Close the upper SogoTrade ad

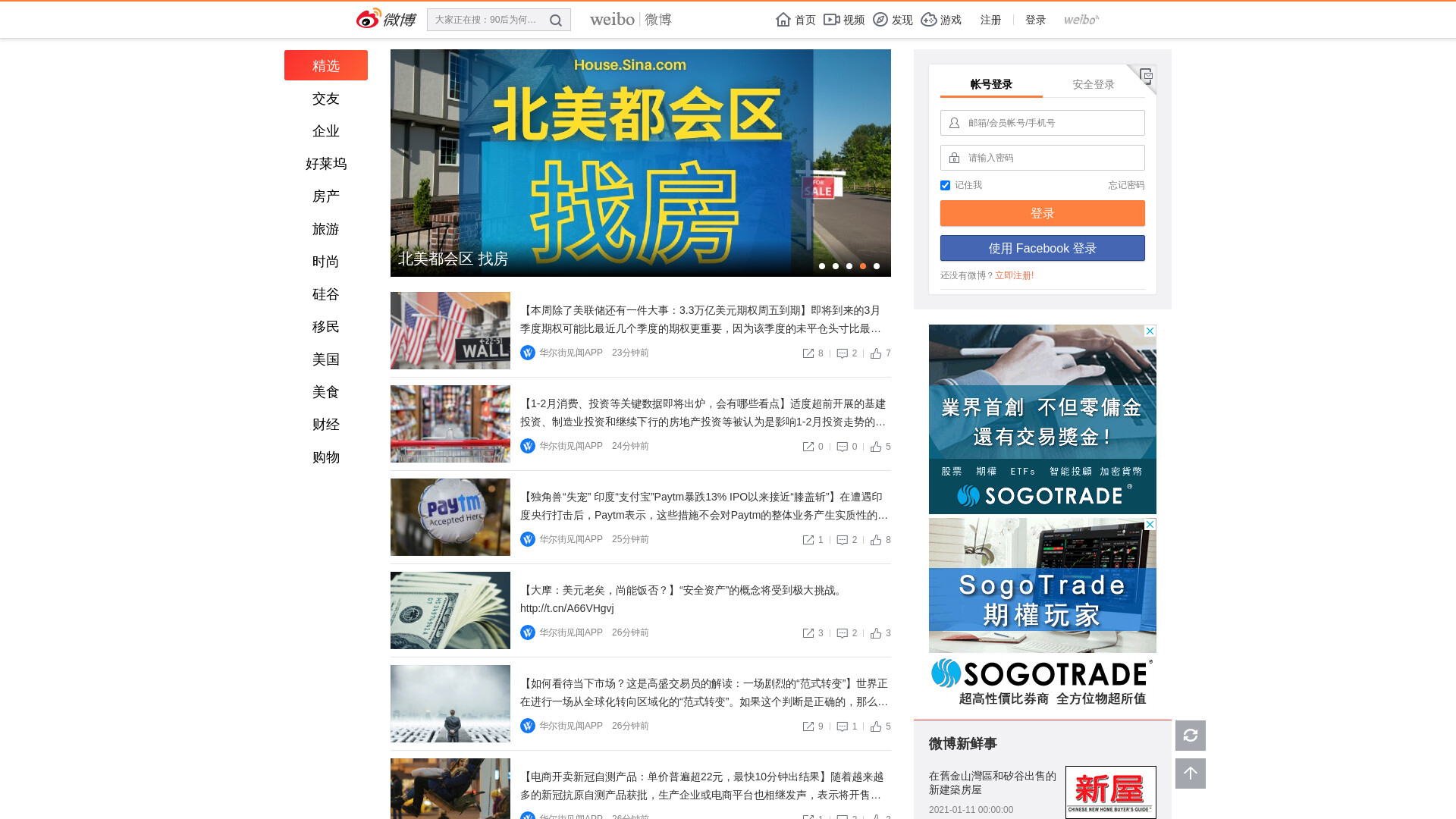click(x=1150, y=331)
